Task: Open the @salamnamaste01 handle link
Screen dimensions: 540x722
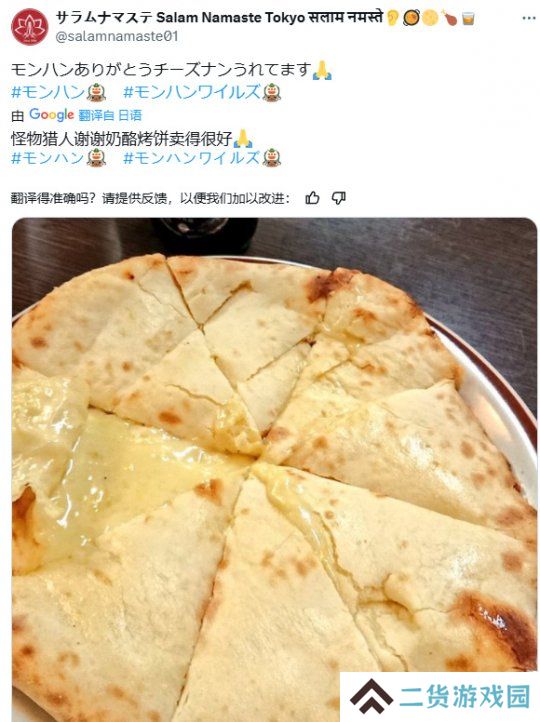Action: [117, 36]
